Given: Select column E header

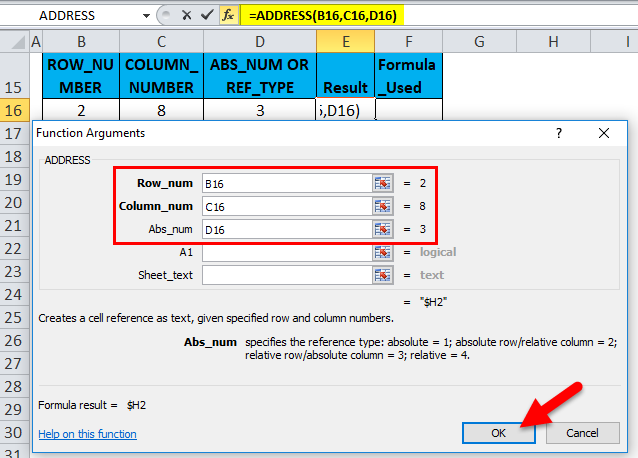Looking at the screenshot, I should (345, 41).
